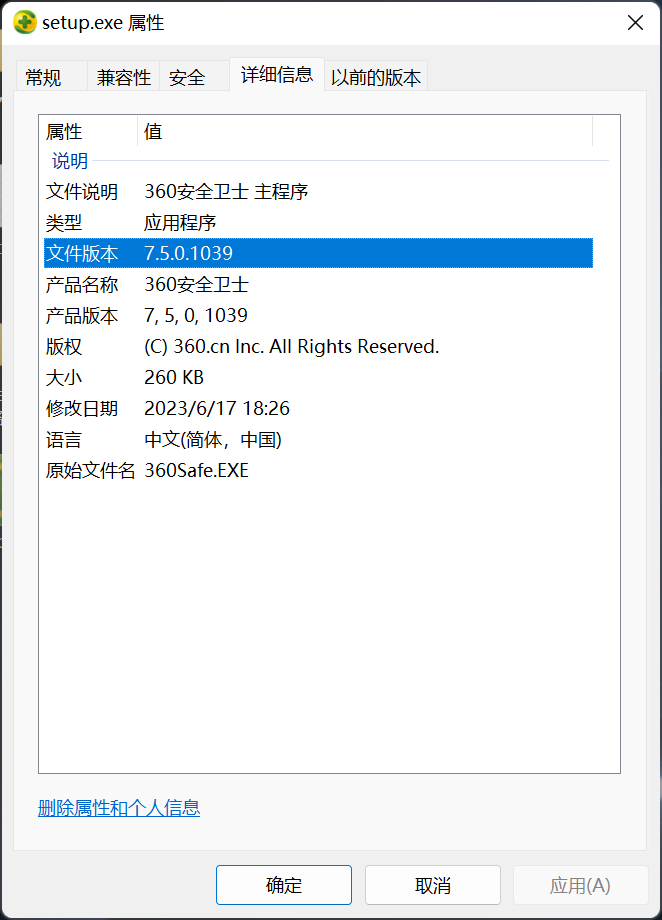Select the highlighted 文件版本 value 7.5.0.1039
This screenshot has width=662, height=920.
[x=190, y=253]
